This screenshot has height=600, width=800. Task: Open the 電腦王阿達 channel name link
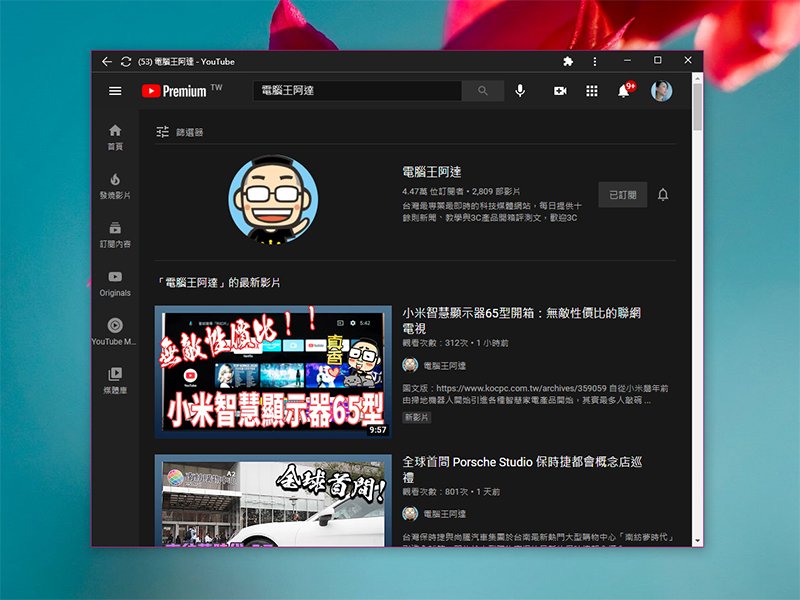coord(431,172)
